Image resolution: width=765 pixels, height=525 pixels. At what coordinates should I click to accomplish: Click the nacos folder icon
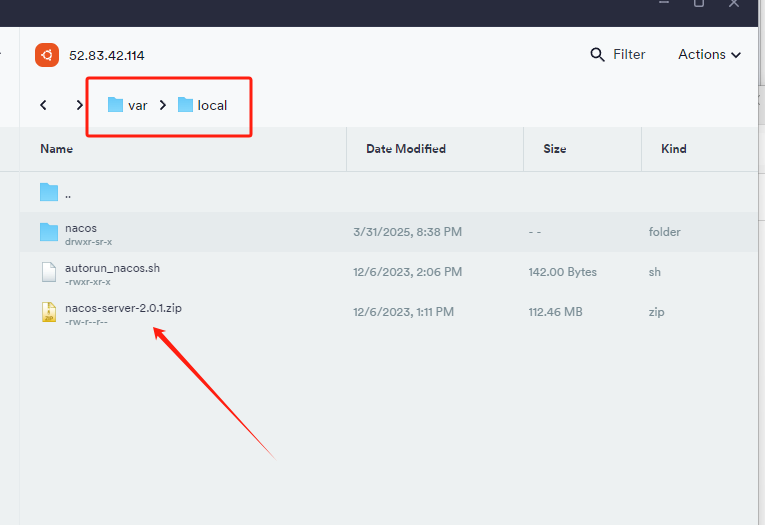(x=49, y=232)
